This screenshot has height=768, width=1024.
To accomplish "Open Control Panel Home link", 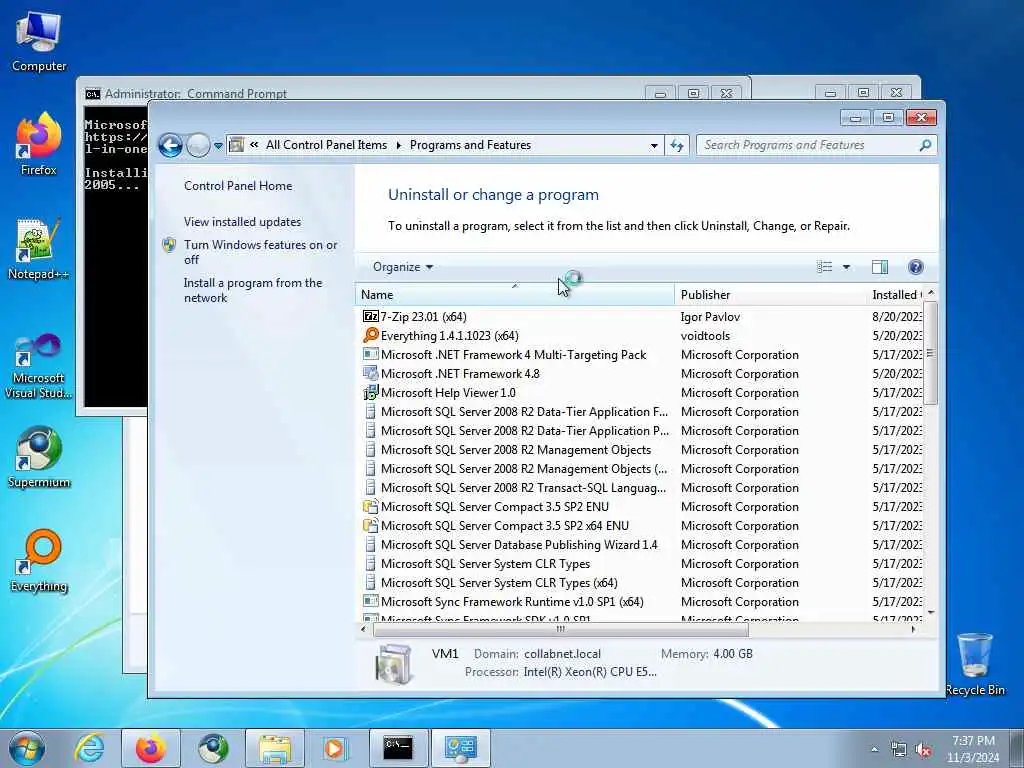I will [238, 185].
